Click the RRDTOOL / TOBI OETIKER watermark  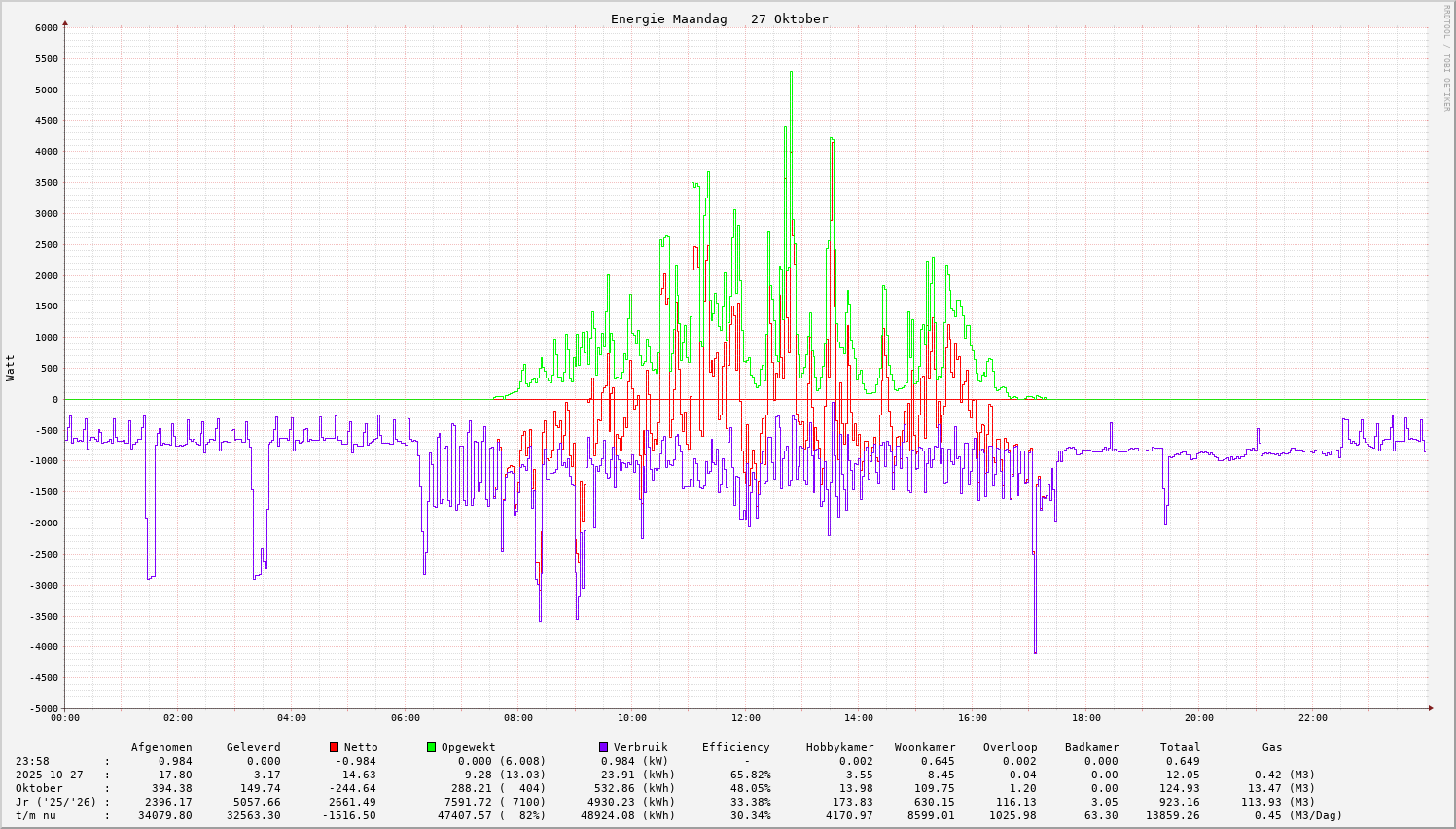(x=1446, y=57)
